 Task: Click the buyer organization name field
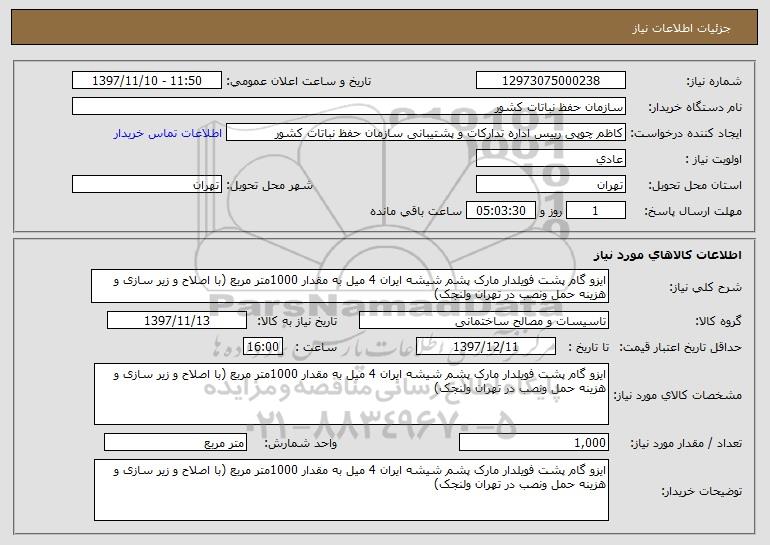click(349, 107)
